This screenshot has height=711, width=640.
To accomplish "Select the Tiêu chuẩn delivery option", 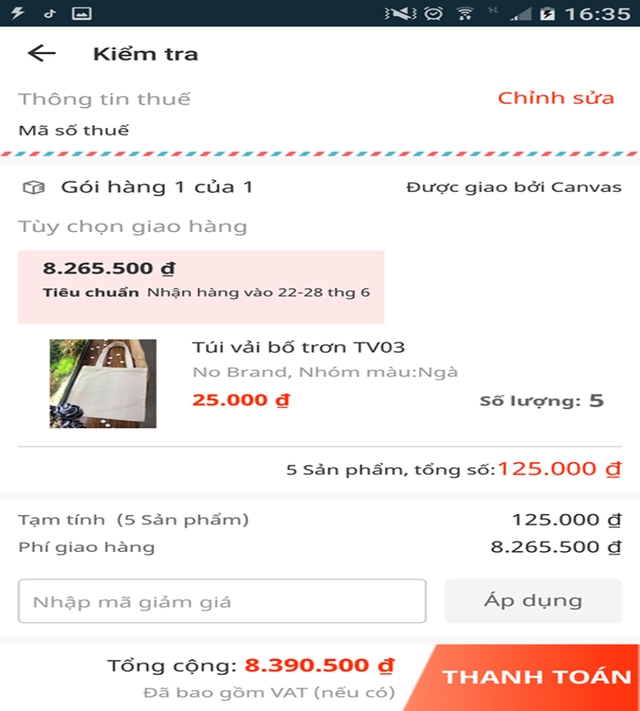I will [x=200, y=286].
